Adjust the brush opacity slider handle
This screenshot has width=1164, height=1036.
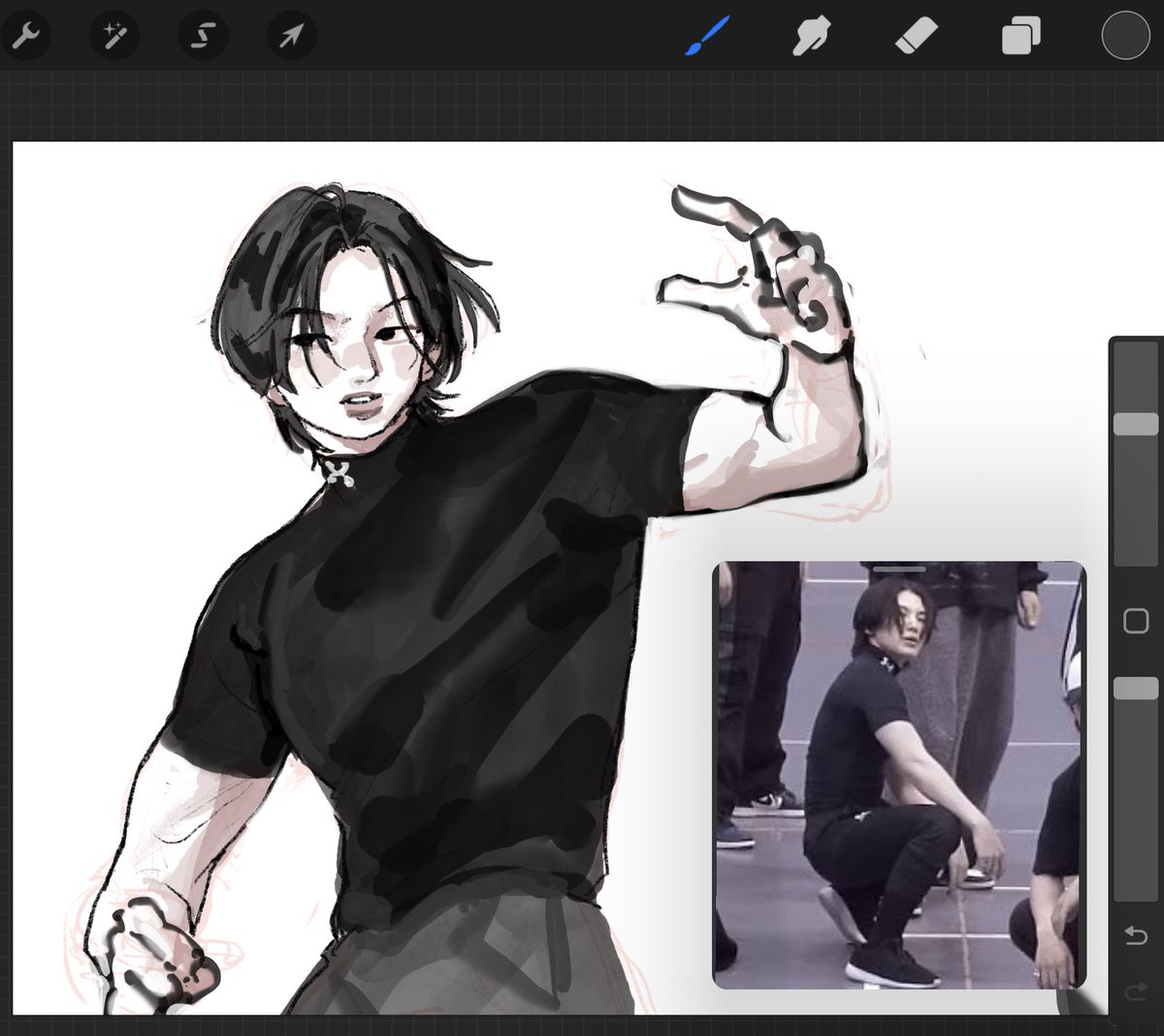coord(1136,689)
